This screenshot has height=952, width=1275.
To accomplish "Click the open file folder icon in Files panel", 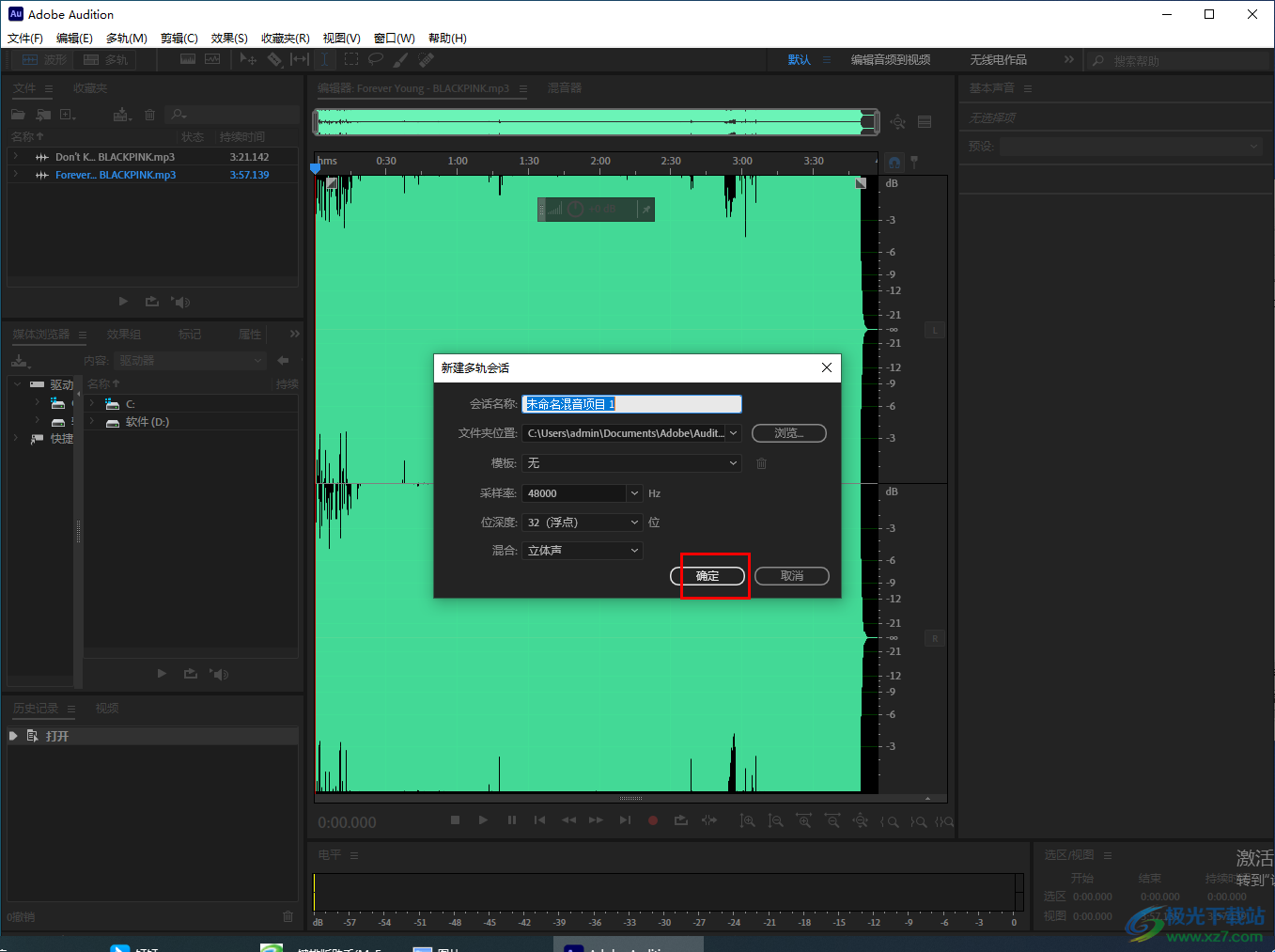I will (x=18, y=115).
